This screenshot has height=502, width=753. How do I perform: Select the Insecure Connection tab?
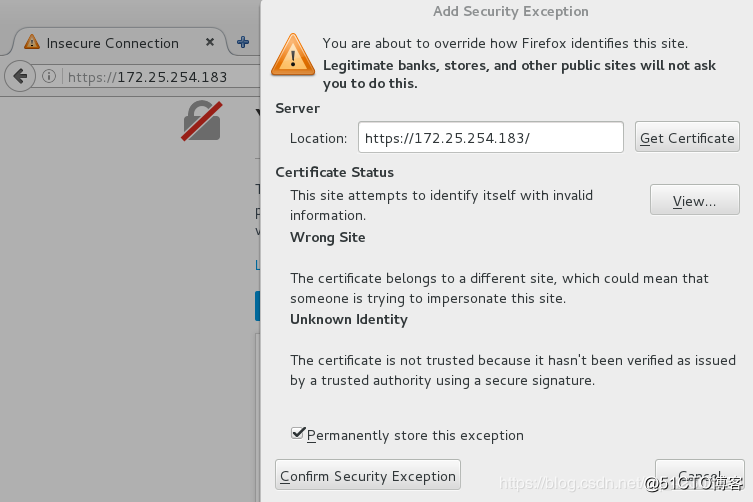pos(119,43)
